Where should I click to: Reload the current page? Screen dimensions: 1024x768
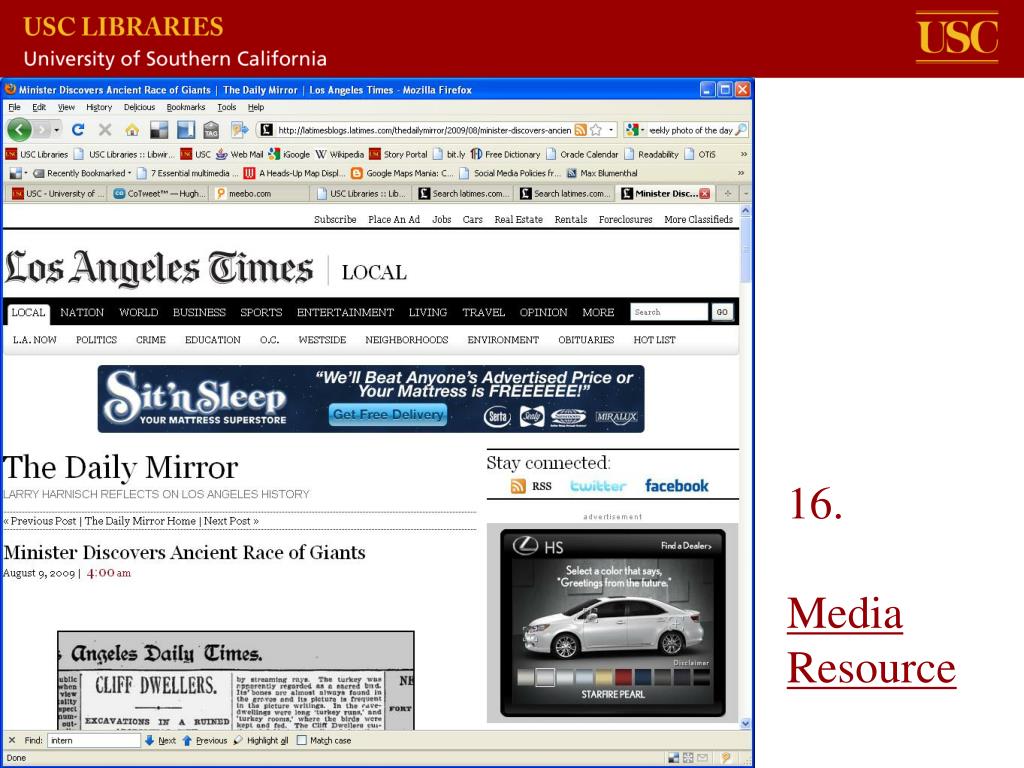click(78, 130)
